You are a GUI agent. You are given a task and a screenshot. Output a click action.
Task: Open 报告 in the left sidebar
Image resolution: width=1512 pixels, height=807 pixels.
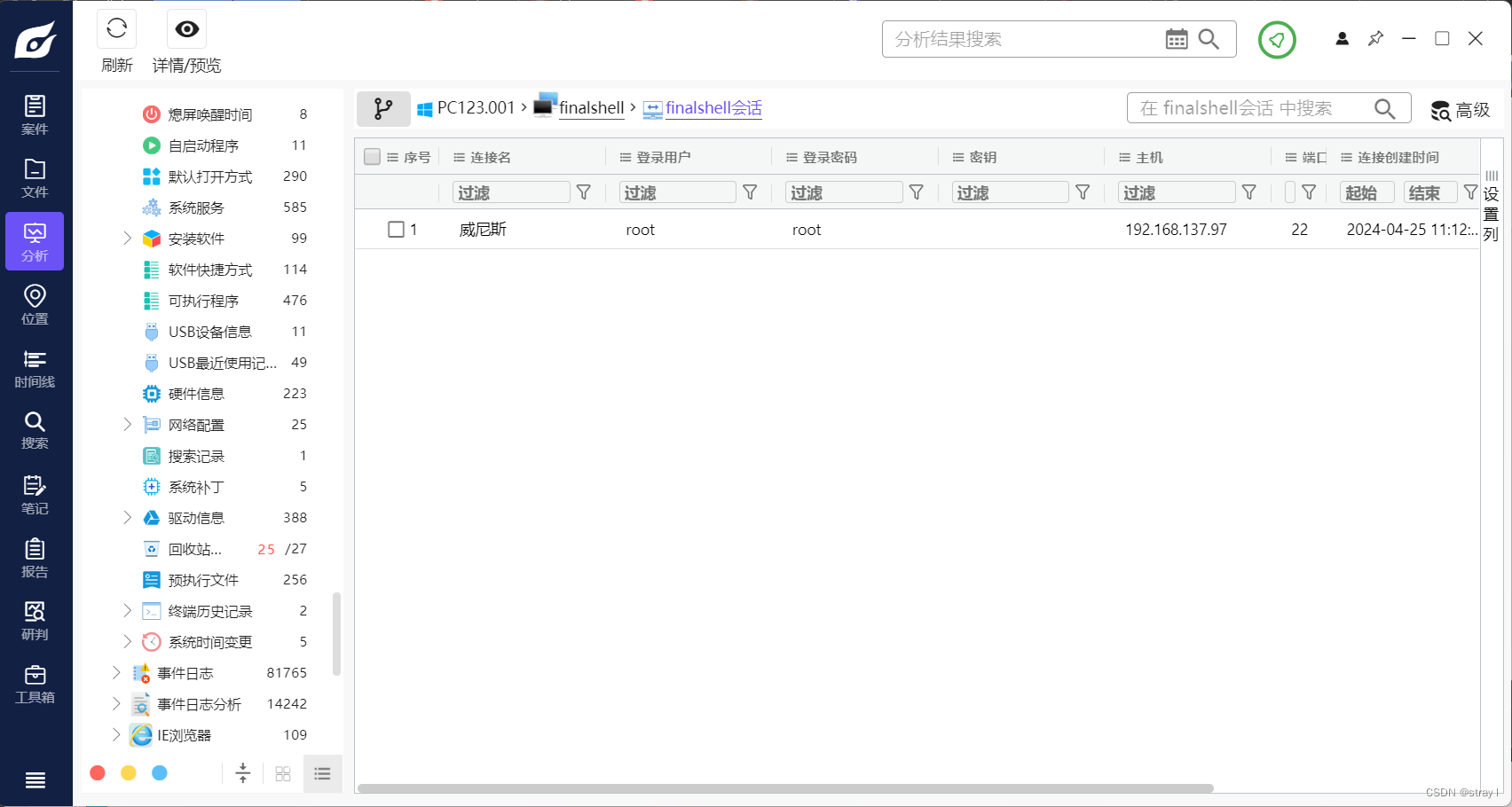coord(35,558)
